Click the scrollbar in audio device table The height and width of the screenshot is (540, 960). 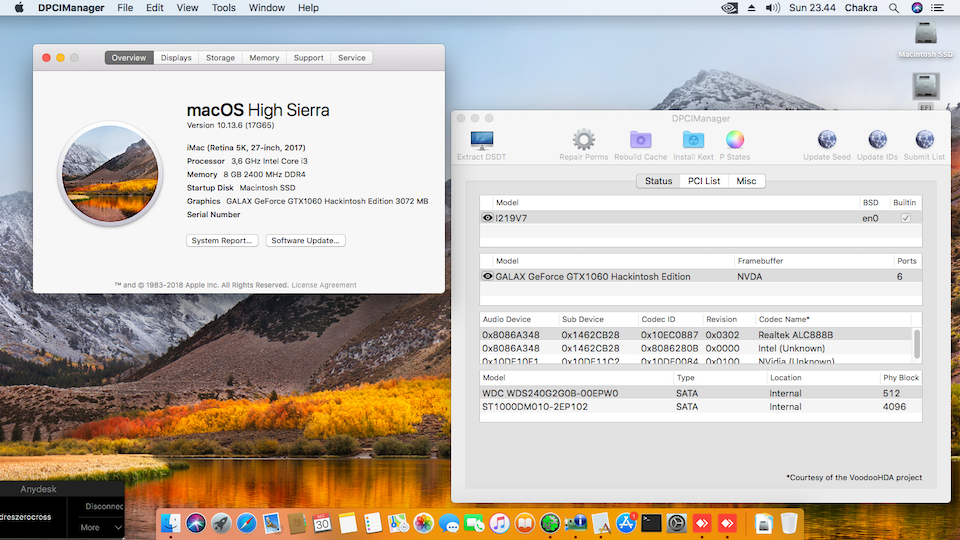click(917, 343)
